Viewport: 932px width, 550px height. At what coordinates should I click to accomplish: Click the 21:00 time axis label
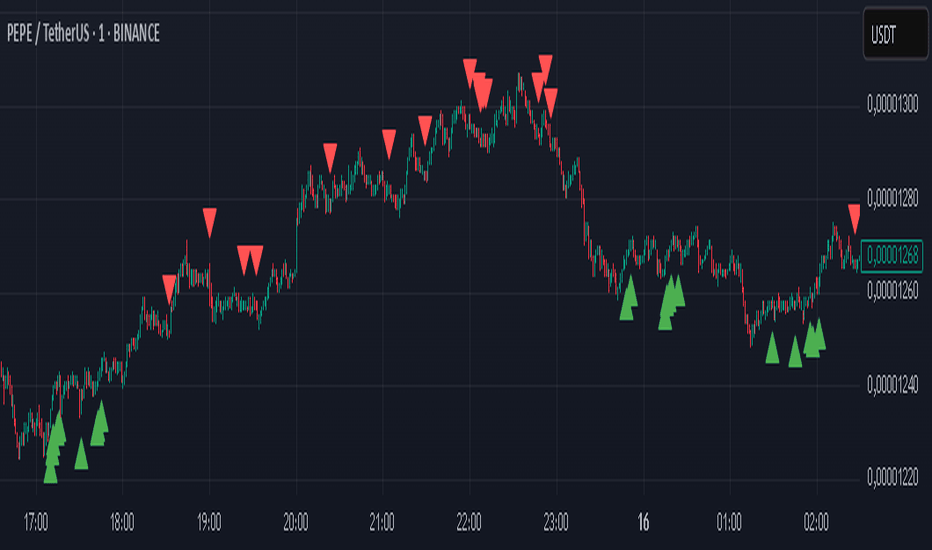[x=382, y=523]
